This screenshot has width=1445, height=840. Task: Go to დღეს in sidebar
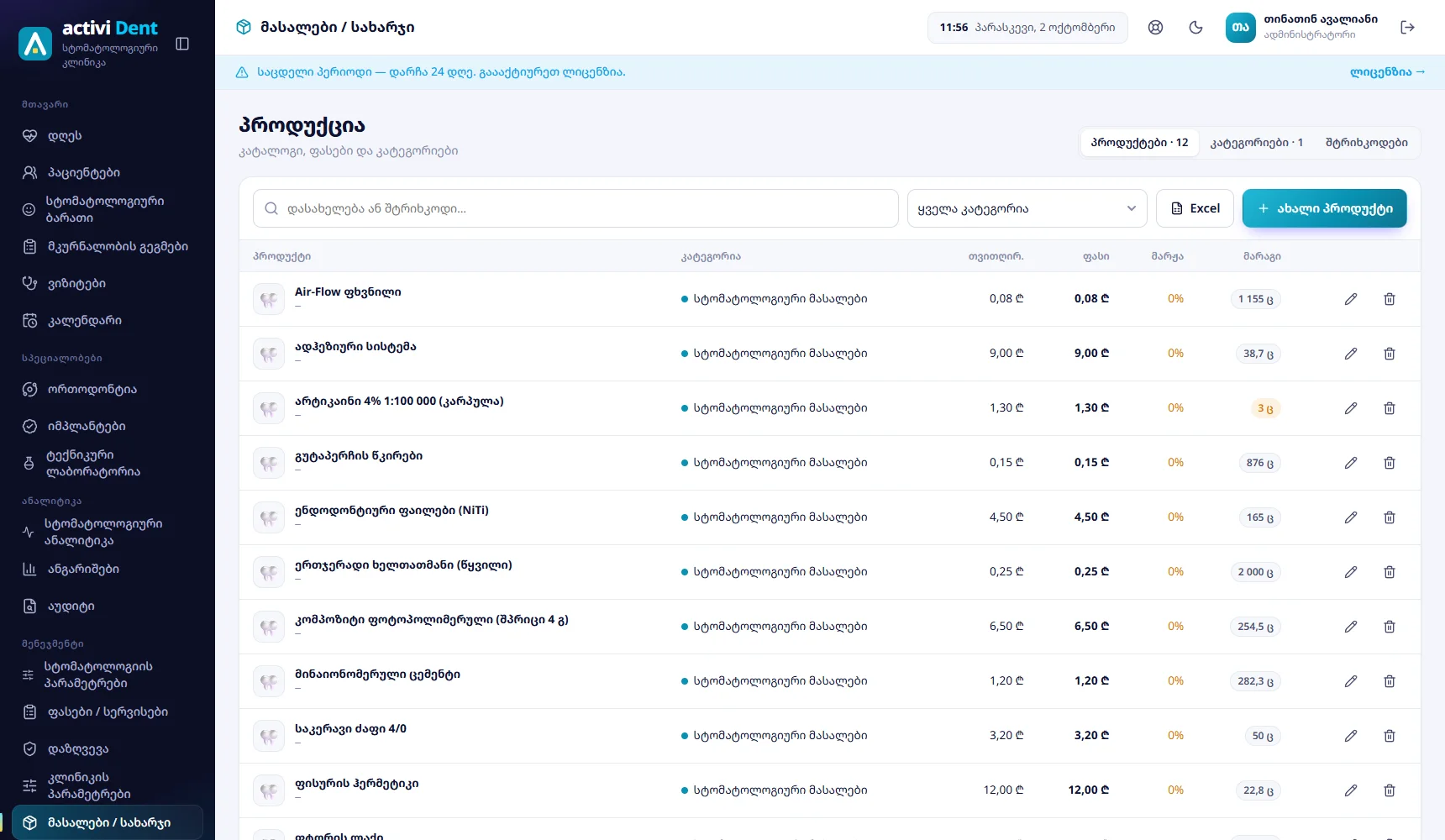[108, 136]
